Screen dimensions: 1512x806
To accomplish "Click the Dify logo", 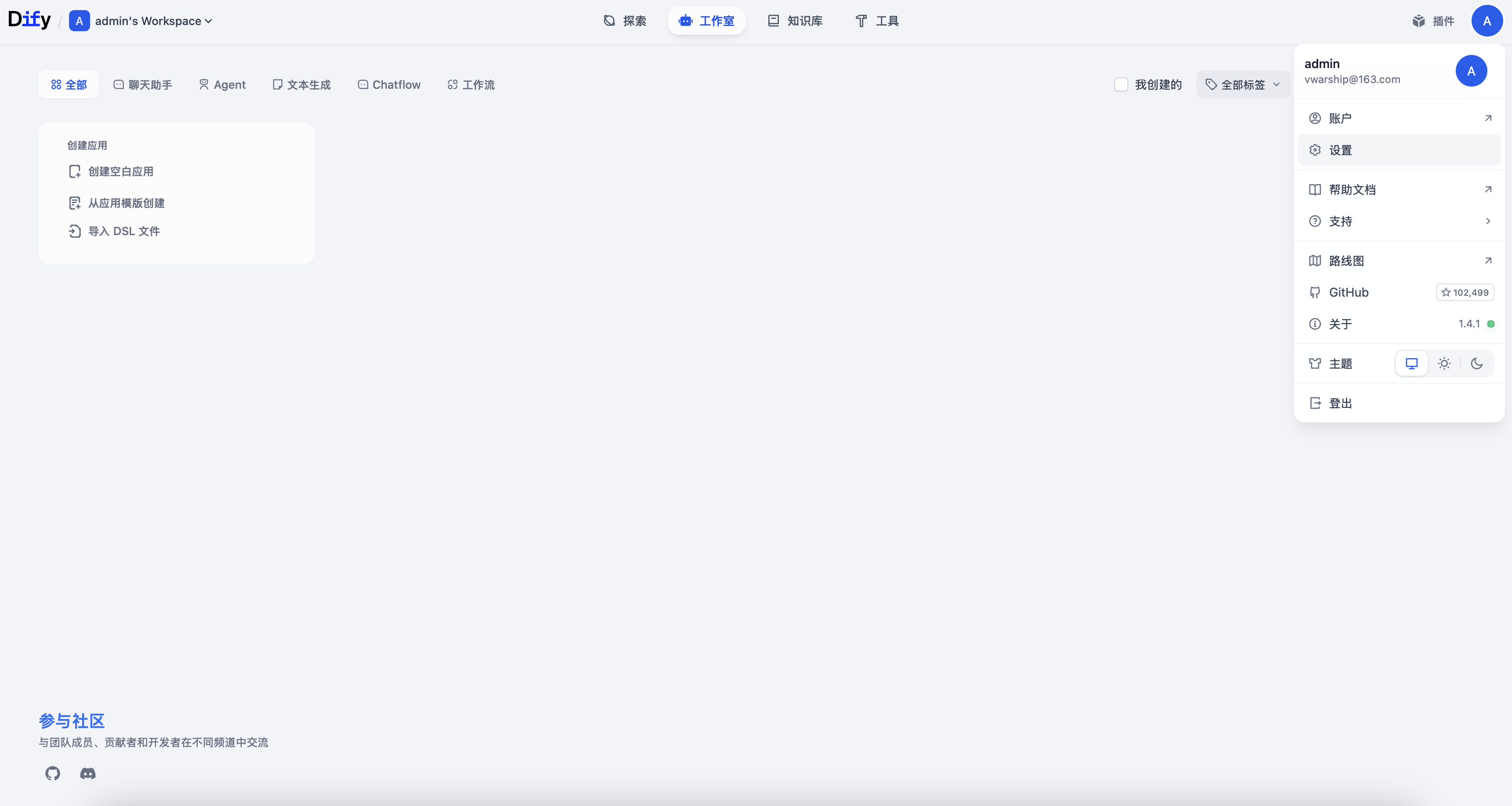I will tap(29, 20).
